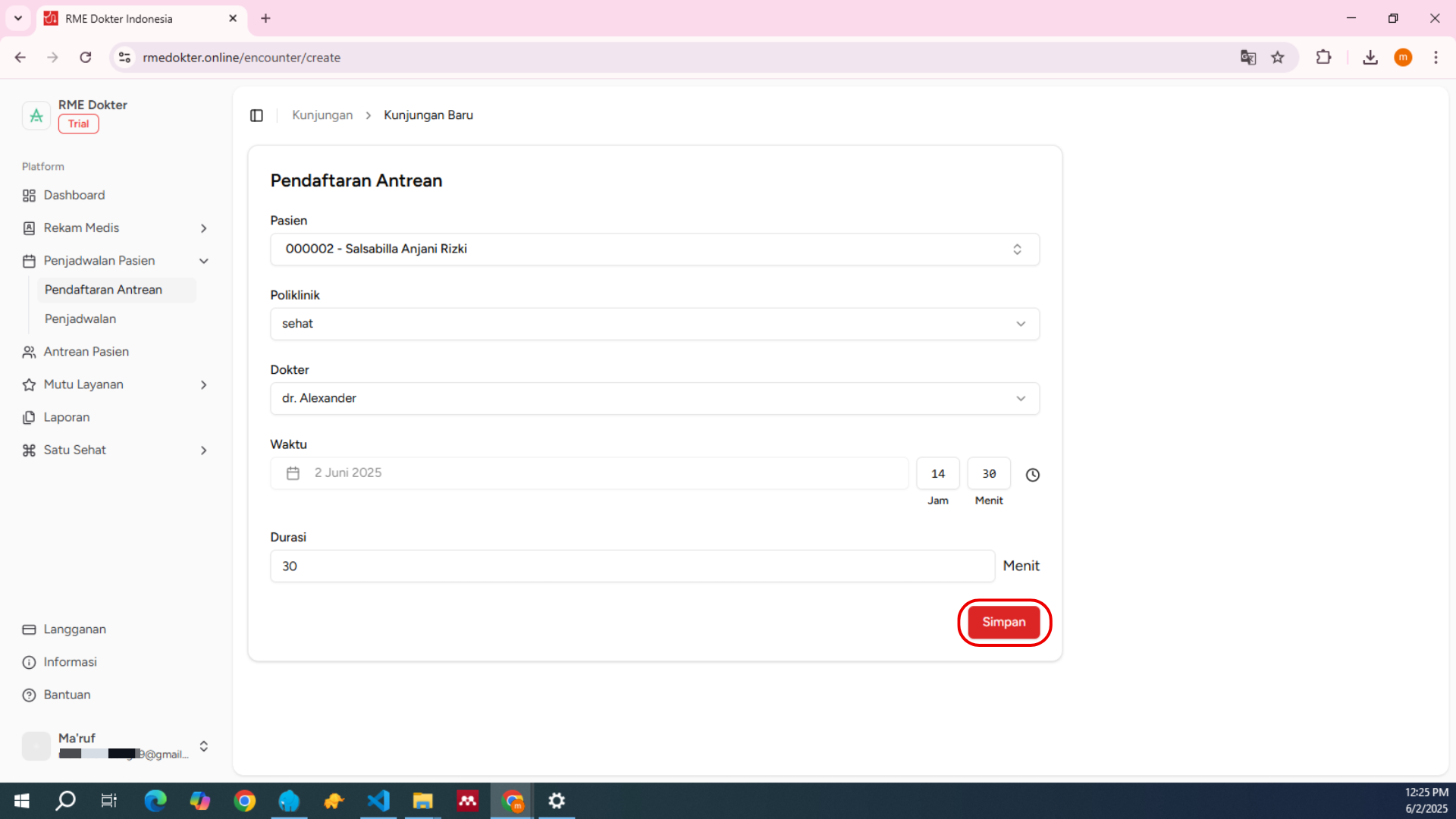The width and height of the screenshot is (1456, 819).
Task: Select the Penjadwalan submenu item
Action: pos(80,319)
